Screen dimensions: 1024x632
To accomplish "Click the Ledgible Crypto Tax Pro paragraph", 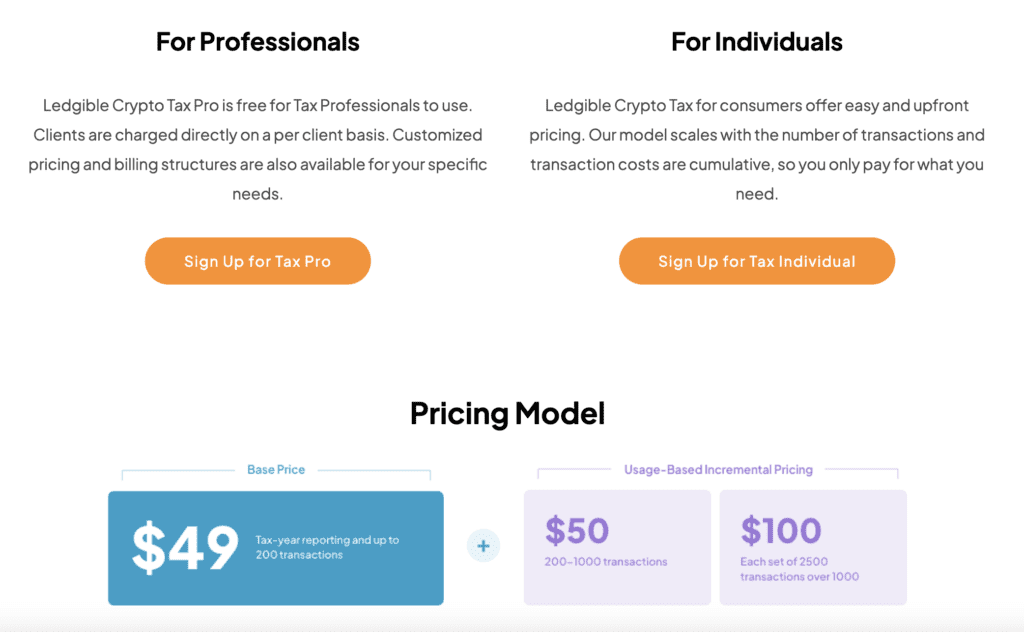I will coord(257,150).
